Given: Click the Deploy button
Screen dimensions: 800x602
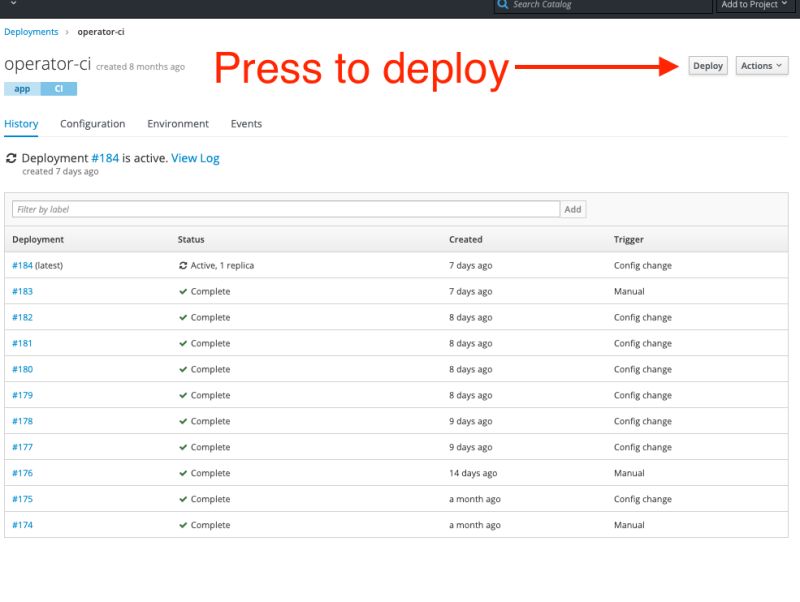Looking at the screenshot, I should point(708,66).
